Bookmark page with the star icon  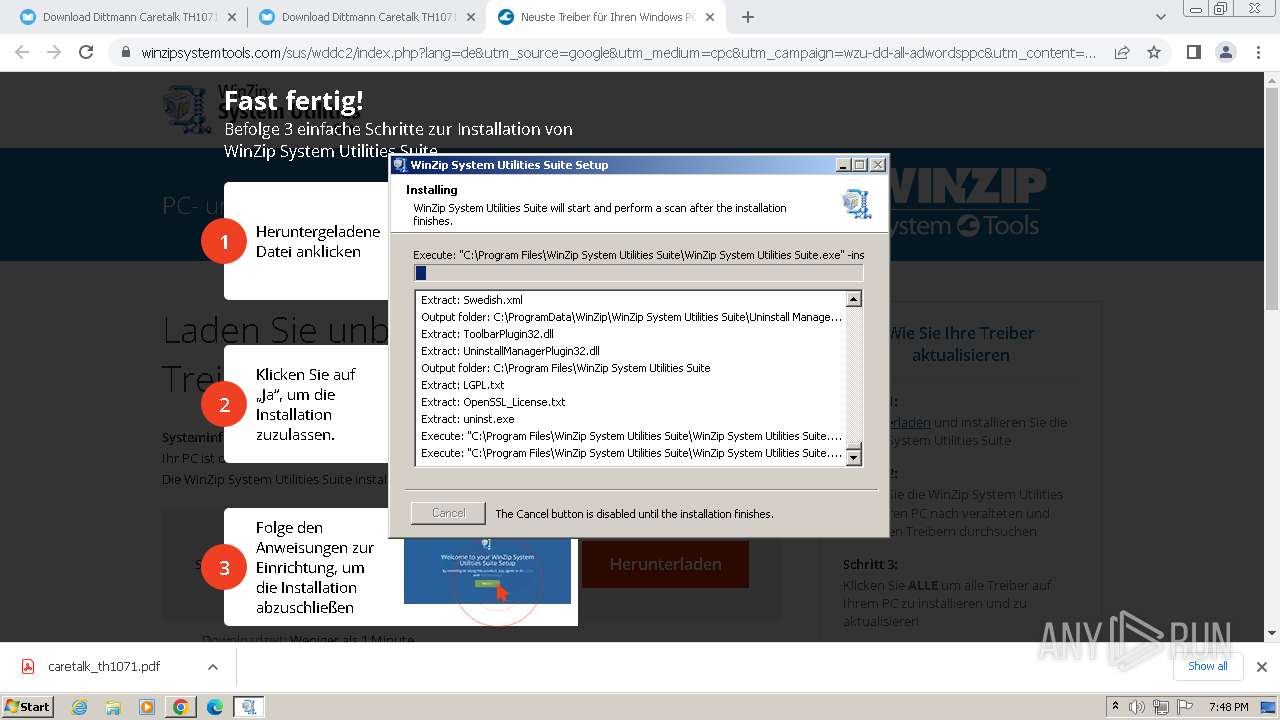click(x=1154, y=52)
